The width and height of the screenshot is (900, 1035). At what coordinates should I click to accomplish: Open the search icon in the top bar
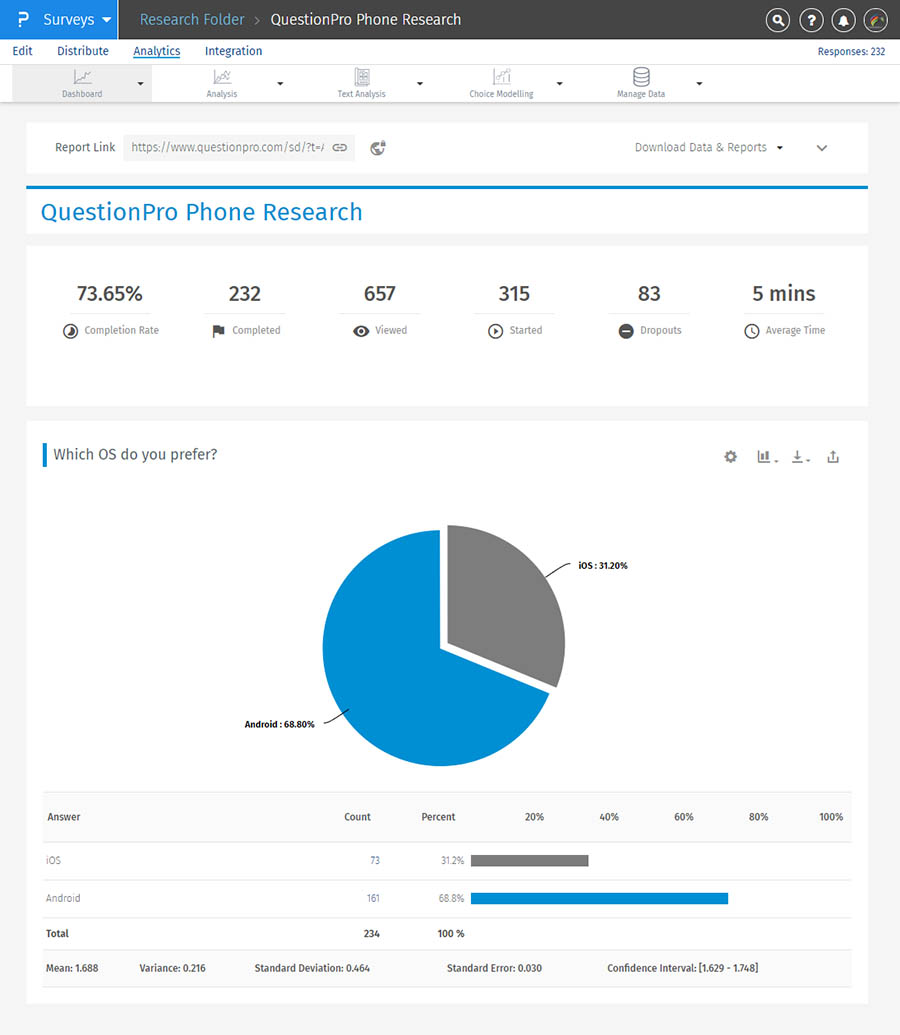tap(777, 20)
